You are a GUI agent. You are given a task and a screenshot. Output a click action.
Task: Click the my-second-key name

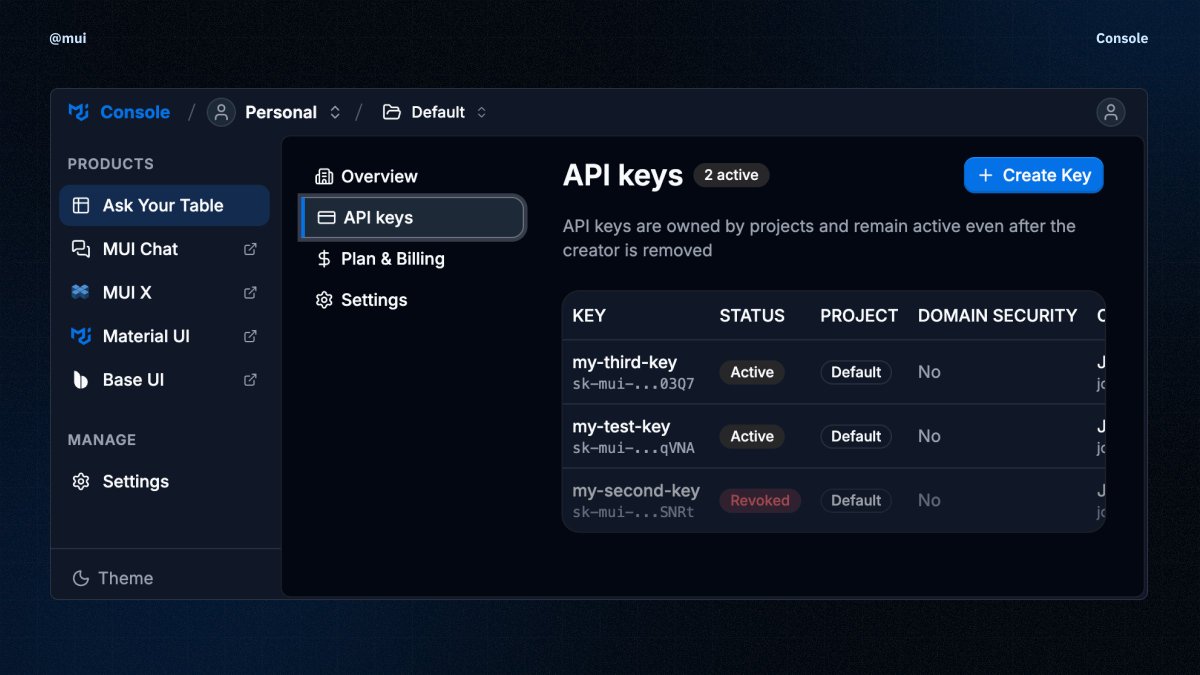[x=636, y=491]
